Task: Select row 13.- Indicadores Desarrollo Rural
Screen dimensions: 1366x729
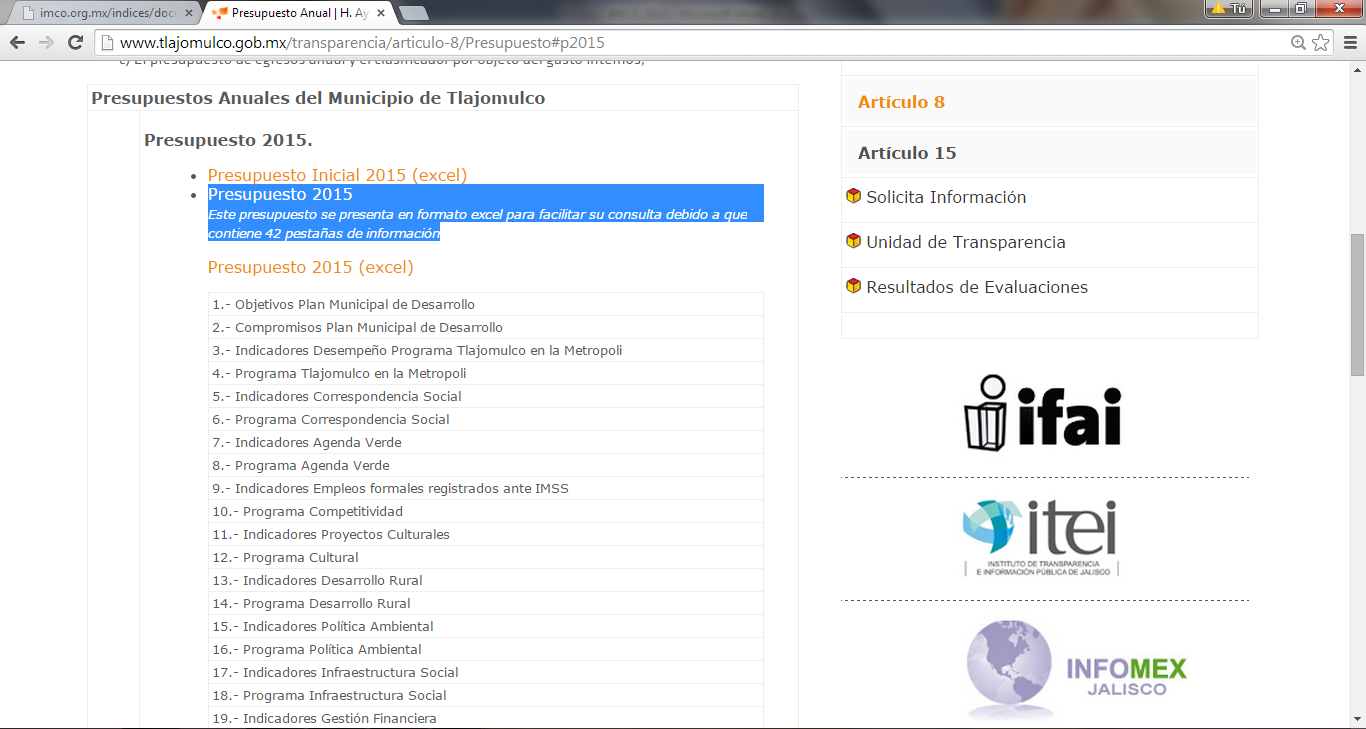Action: coord(486,580)
